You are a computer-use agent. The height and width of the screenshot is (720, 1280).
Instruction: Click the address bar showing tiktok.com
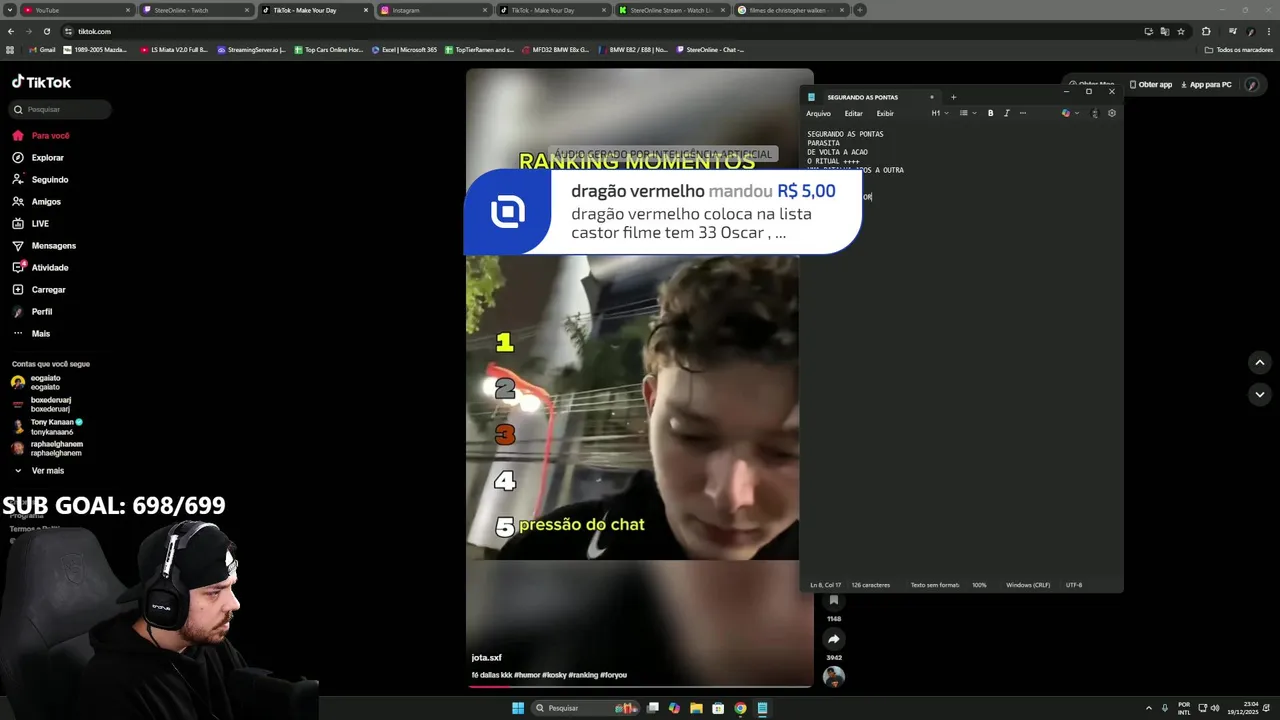coord(600,31)
